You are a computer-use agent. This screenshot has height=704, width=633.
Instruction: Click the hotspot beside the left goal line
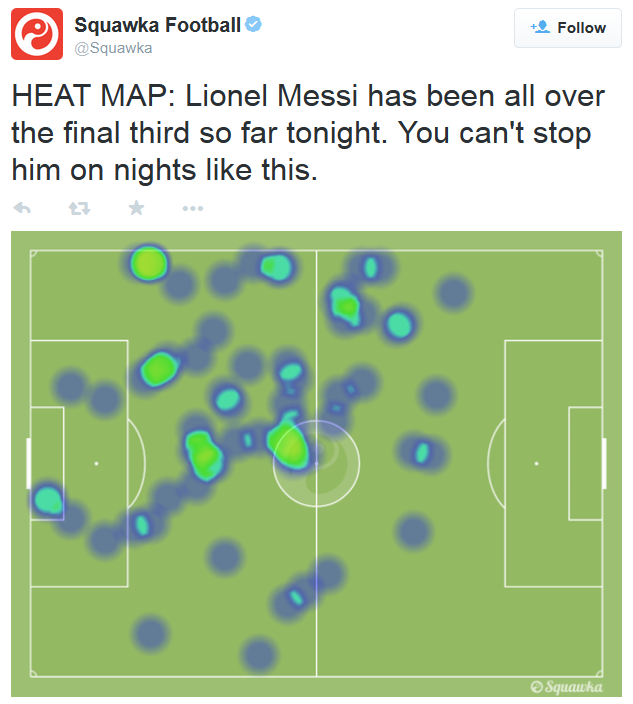click(x=47, y=498)
